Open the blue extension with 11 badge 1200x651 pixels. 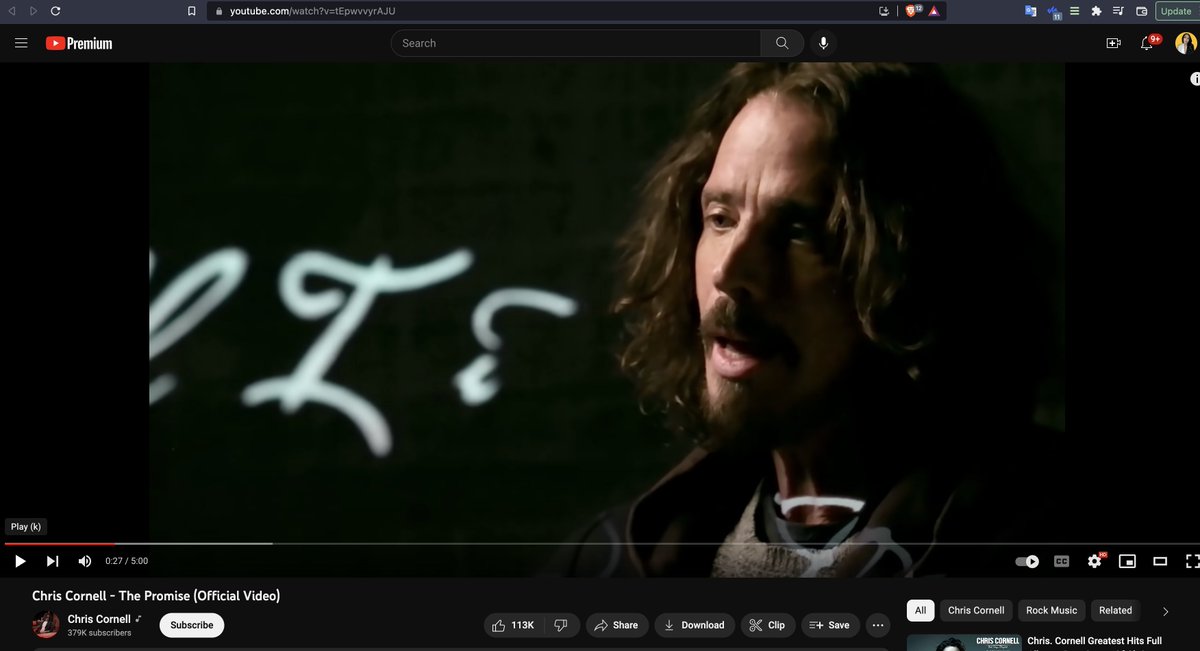click(x=1054, y=12)
